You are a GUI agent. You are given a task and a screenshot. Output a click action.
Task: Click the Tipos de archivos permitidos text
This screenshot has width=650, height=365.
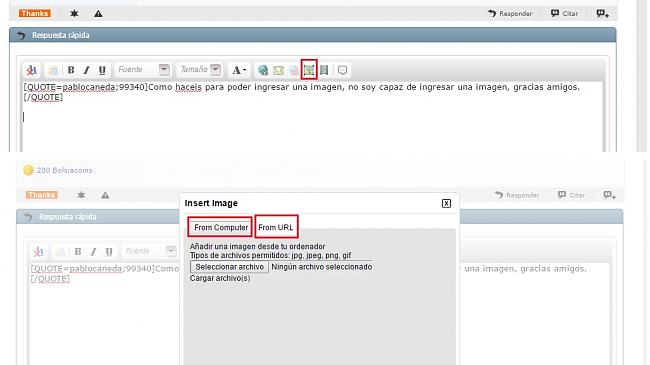271,256
